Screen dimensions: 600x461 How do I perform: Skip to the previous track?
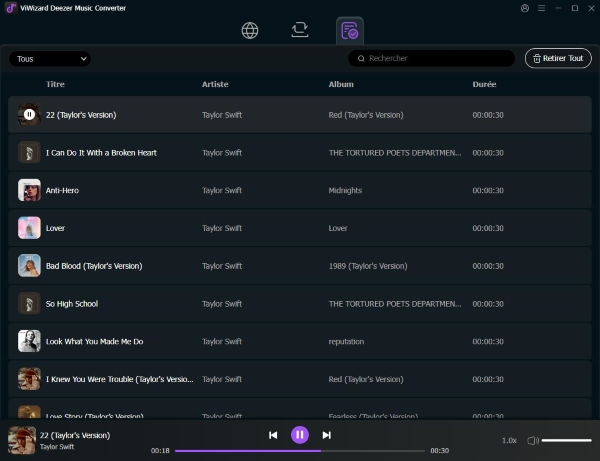click(x=273, y=435)
